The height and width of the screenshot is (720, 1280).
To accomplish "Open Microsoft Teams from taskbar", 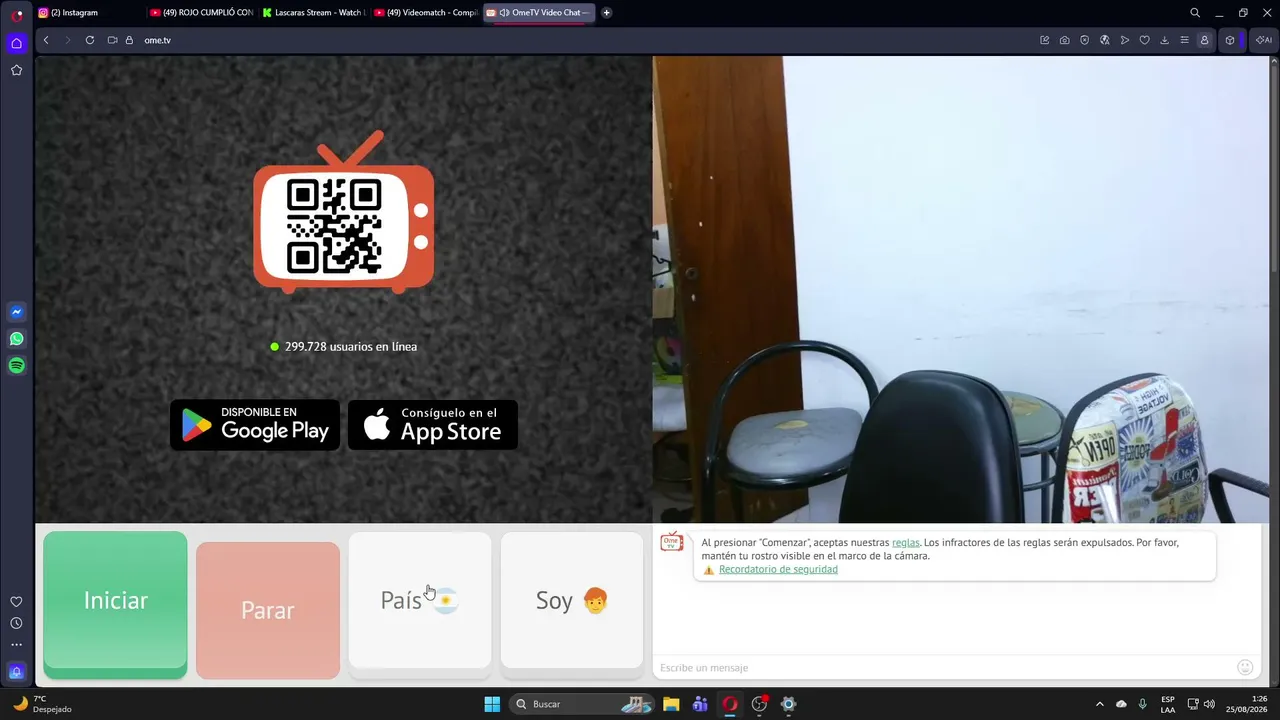I will 700,704.
